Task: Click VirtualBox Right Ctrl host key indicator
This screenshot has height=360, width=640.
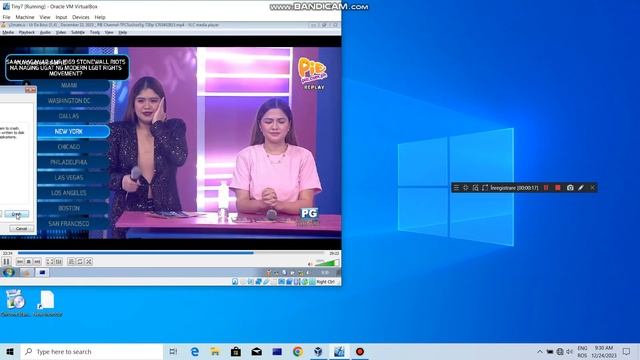Action: [x=325, y=282]
